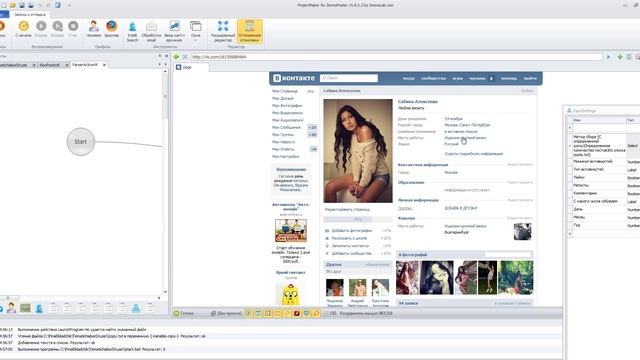Click the stop-loading X beside address bar
This screenshot has width=640, height=360.
pos(185,57)
